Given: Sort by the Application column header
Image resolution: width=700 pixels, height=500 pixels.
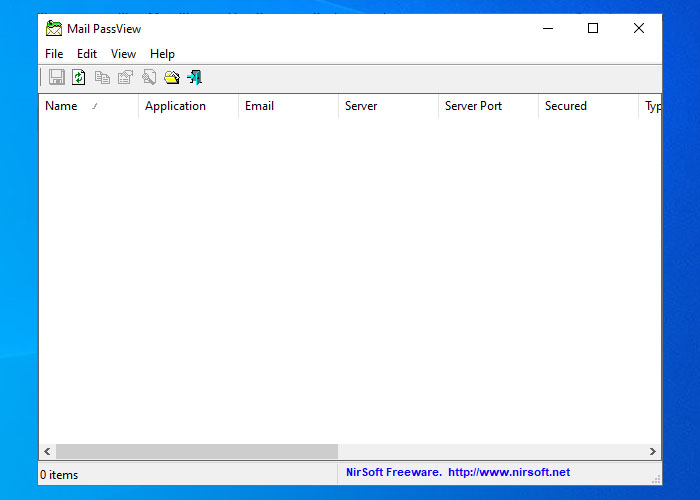Looking at the screenshot, I should point(188,106).
